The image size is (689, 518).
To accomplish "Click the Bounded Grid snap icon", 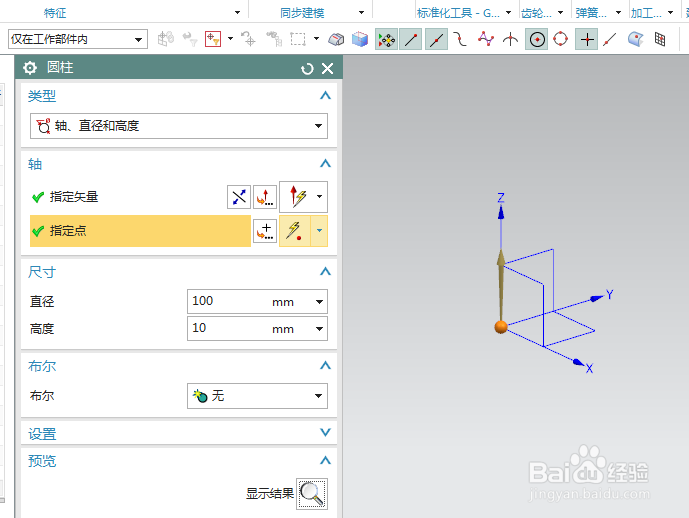I will (660, 39).
